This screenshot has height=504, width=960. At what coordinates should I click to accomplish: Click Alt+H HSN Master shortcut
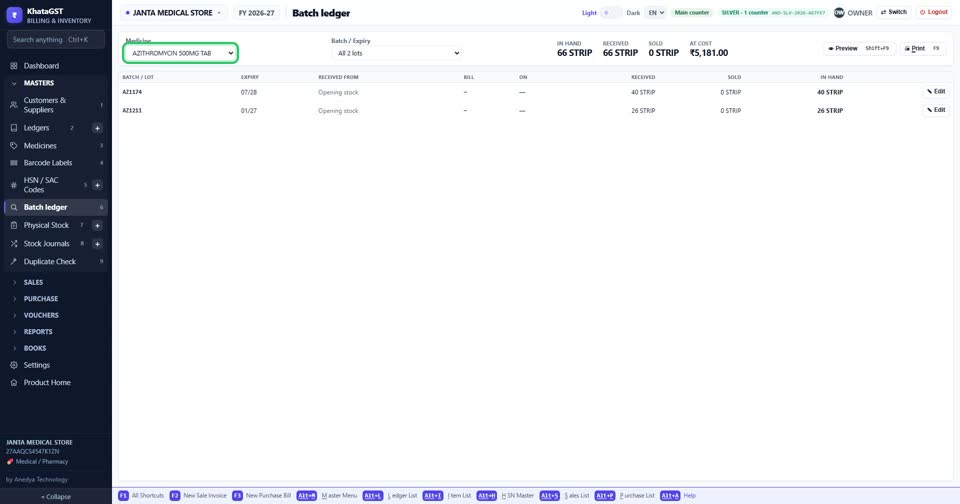[x=505, y=495]
